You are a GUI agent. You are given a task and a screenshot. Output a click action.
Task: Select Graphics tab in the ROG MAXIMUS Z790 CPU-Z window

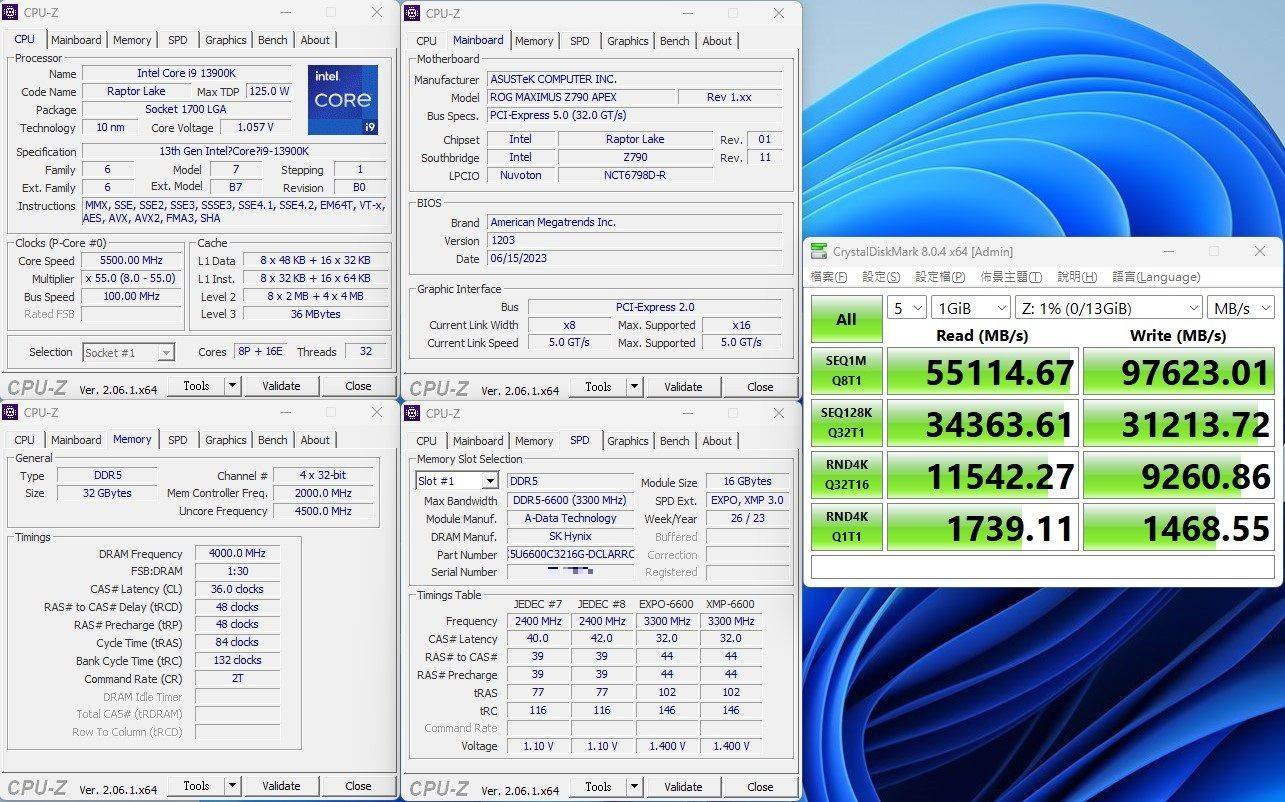click(x=628, y=41)
